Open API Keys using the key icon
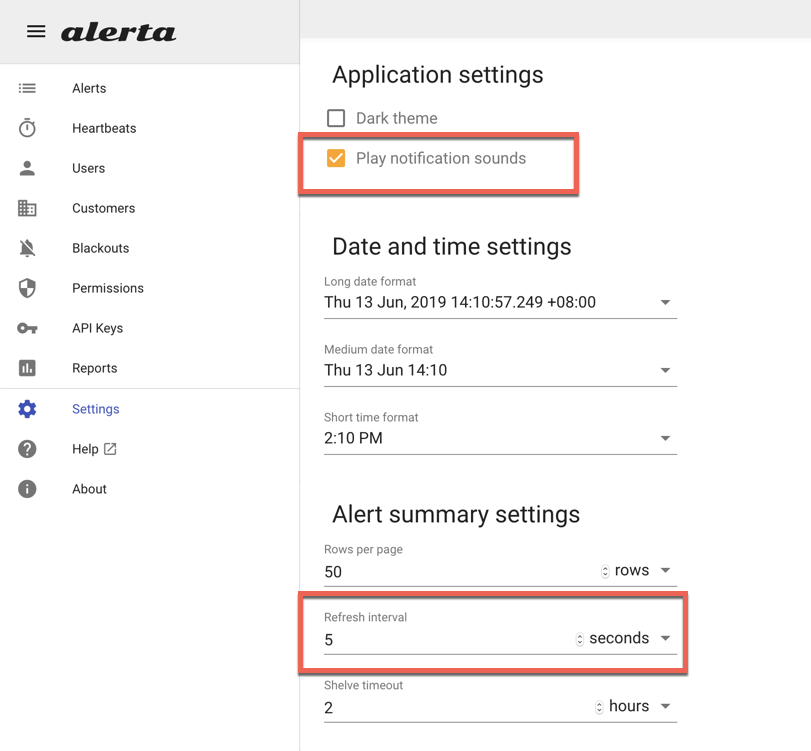 pos(27,328)
